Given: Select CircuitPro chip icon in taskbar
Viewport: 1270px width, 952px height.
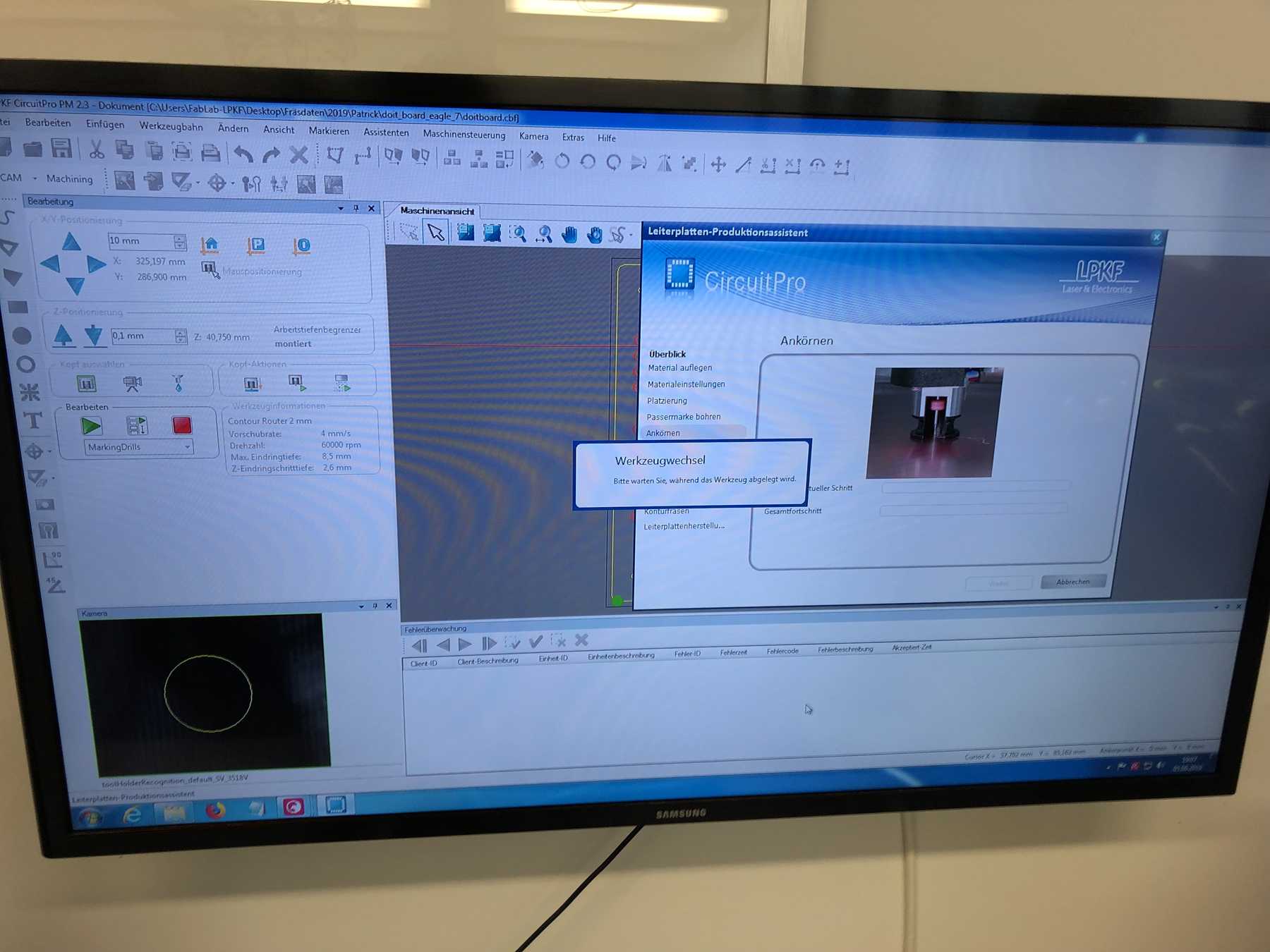Looking at the screenshot, I should (x=336, y=805).
